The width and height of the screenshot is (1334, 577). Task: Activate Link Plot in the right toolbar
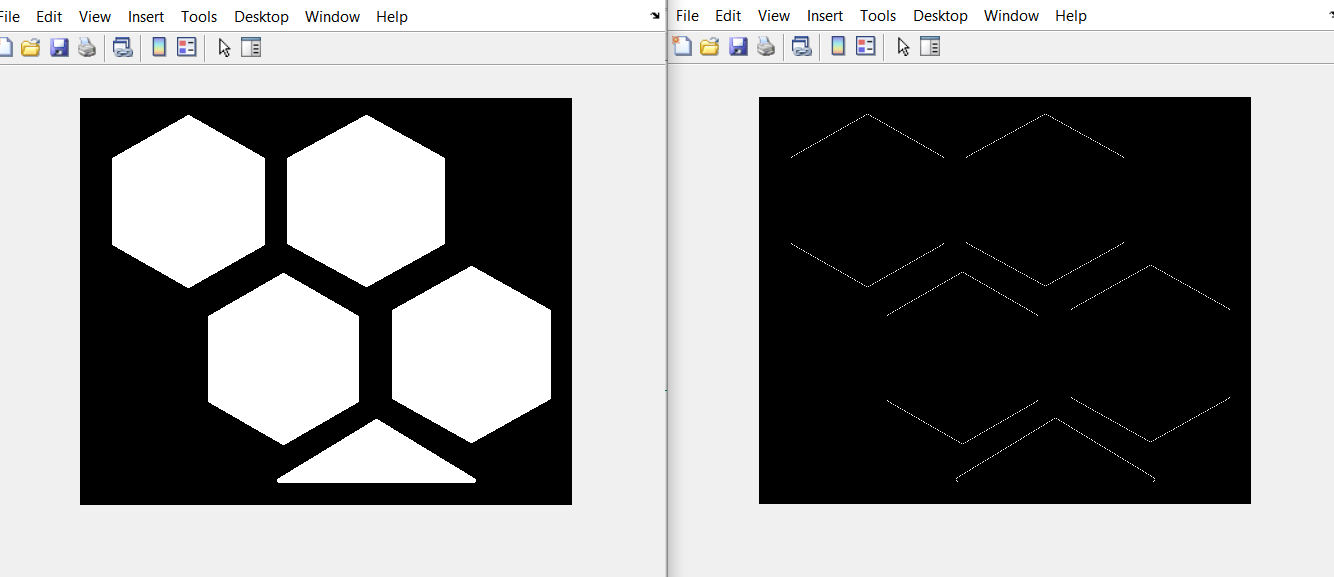(801, 46)
